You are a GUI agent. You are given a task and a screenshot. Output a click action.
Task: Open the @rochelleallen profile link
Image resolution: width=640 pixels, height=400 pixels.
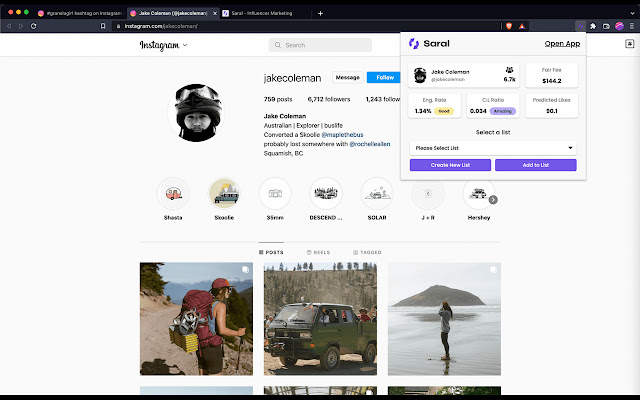370,144
